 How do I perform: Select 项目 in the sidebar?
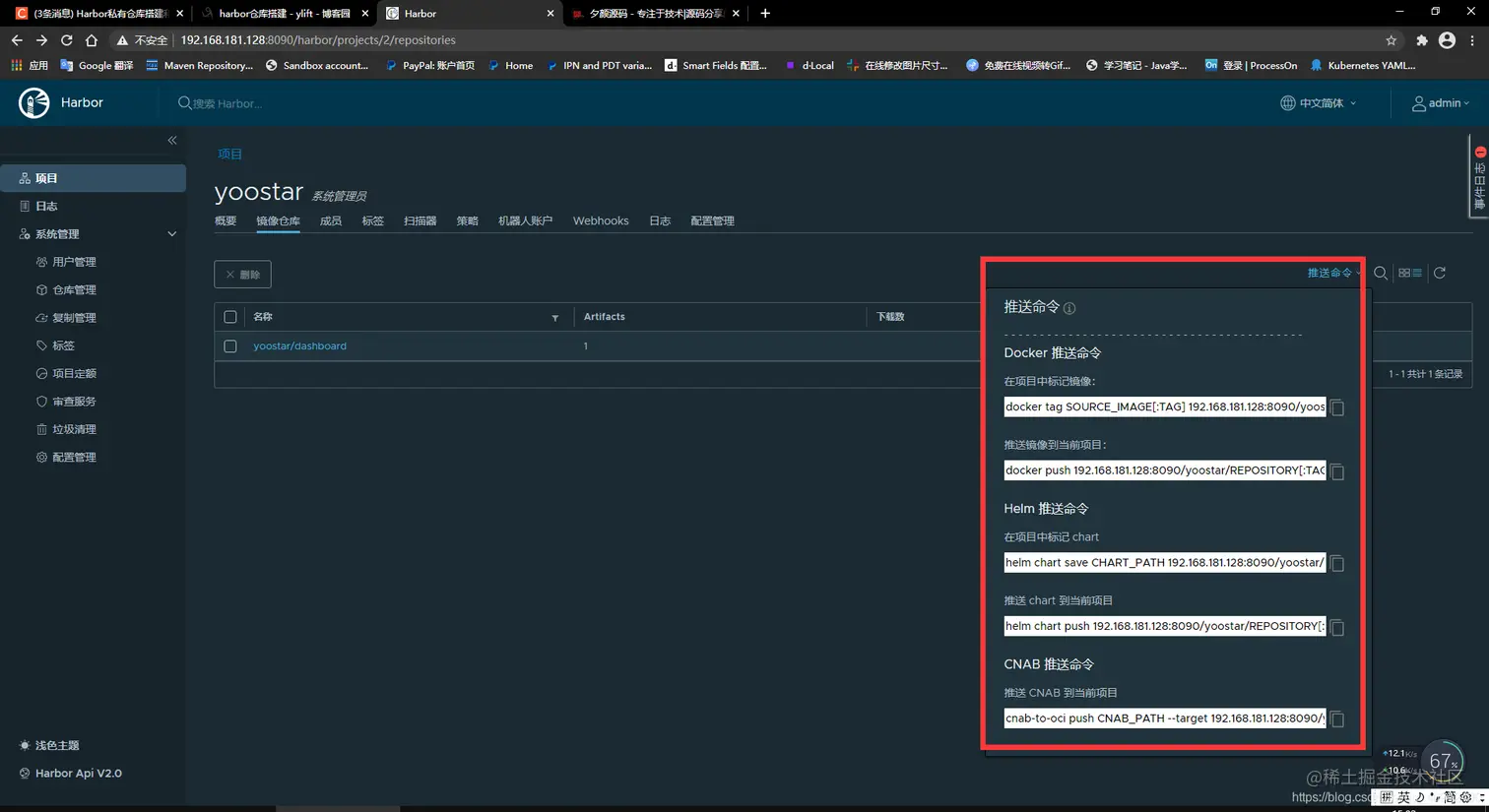pos(94,178)
